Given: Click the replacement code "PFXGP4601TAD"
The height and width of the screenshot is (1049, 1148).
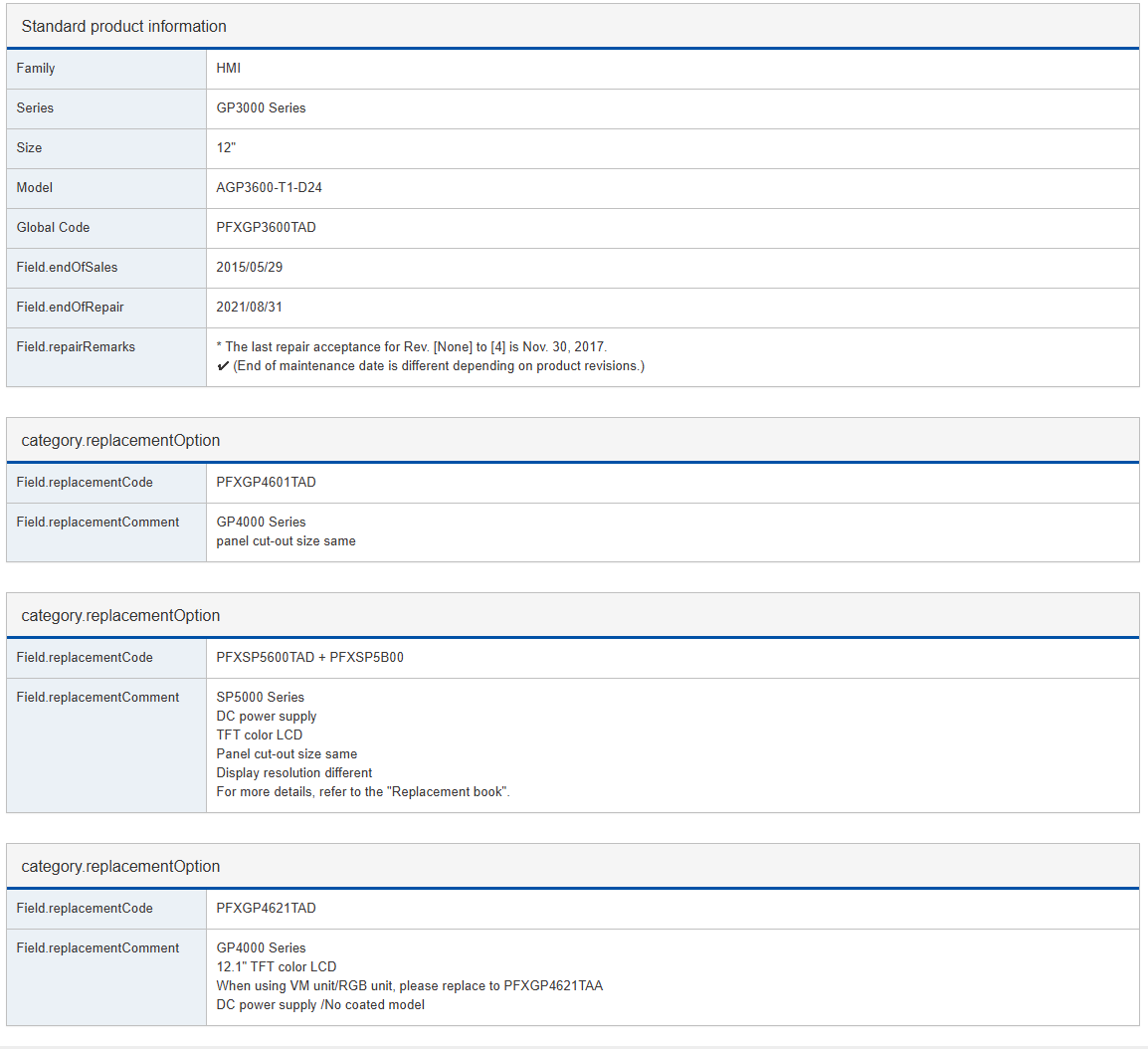Looking at the screenshot, I should (267, 482).
